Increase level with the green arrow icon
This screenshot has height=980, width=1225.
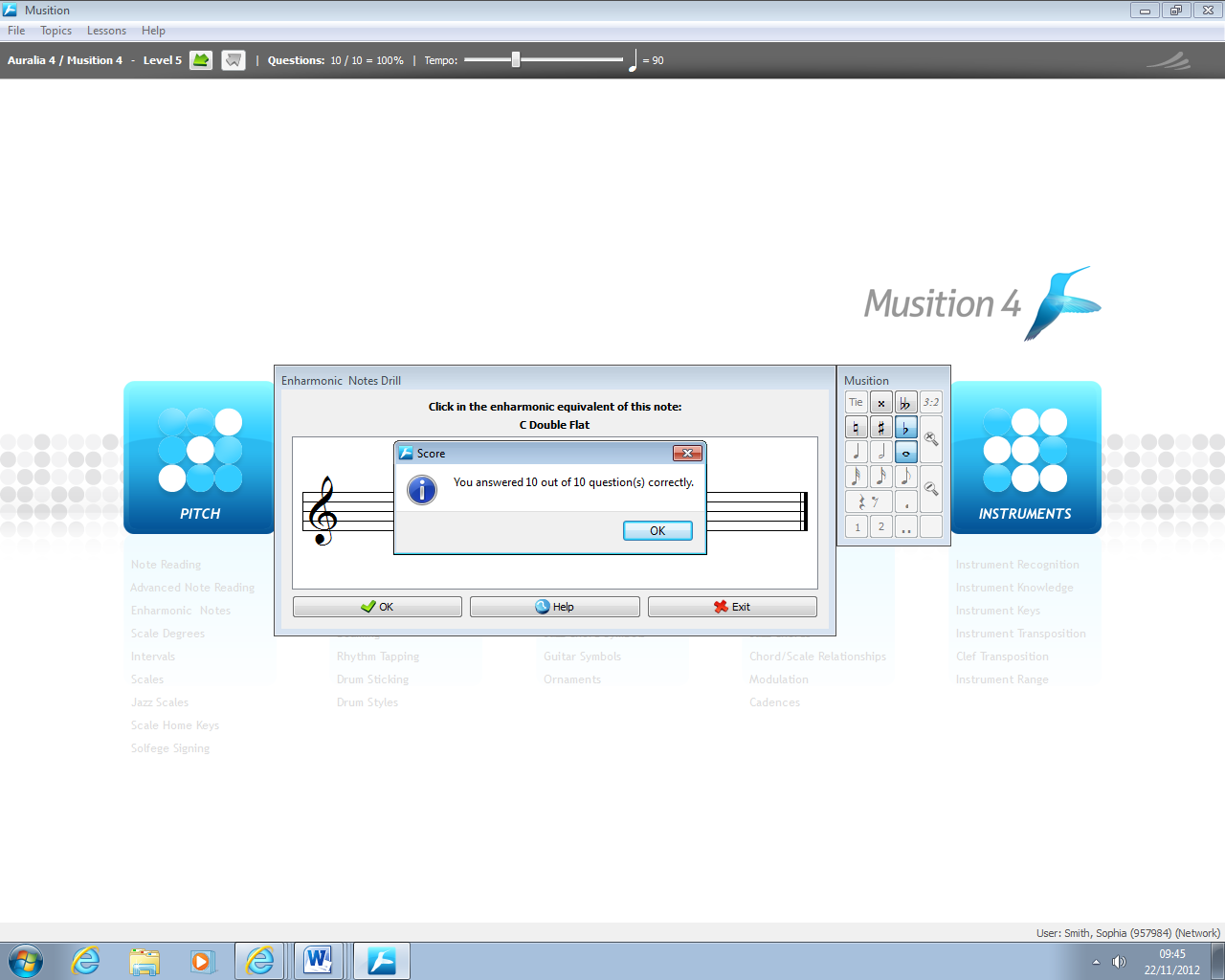point(201,60)
